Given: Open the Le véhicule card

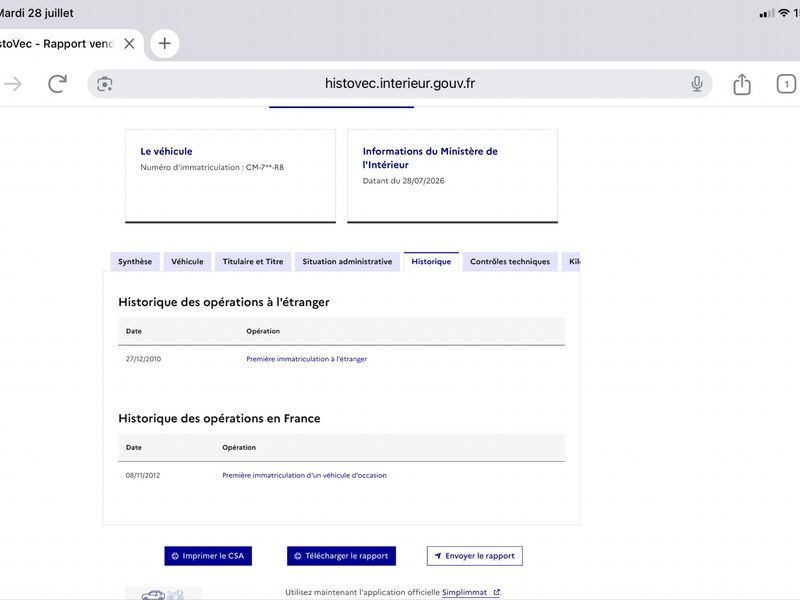Looking at the screenshot, I should [x=231, y=176].
